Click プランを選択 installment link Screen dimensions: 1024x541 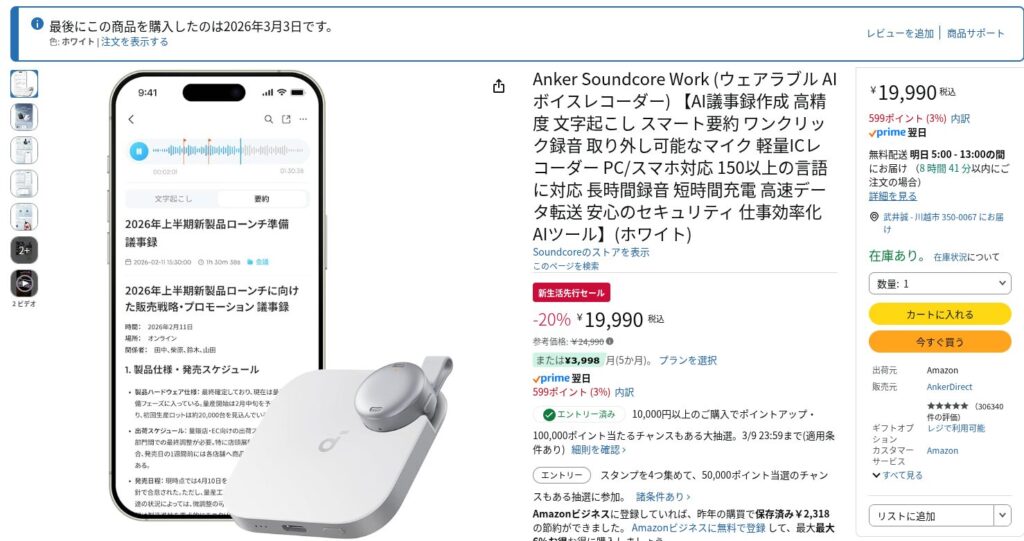coord(688,360)
